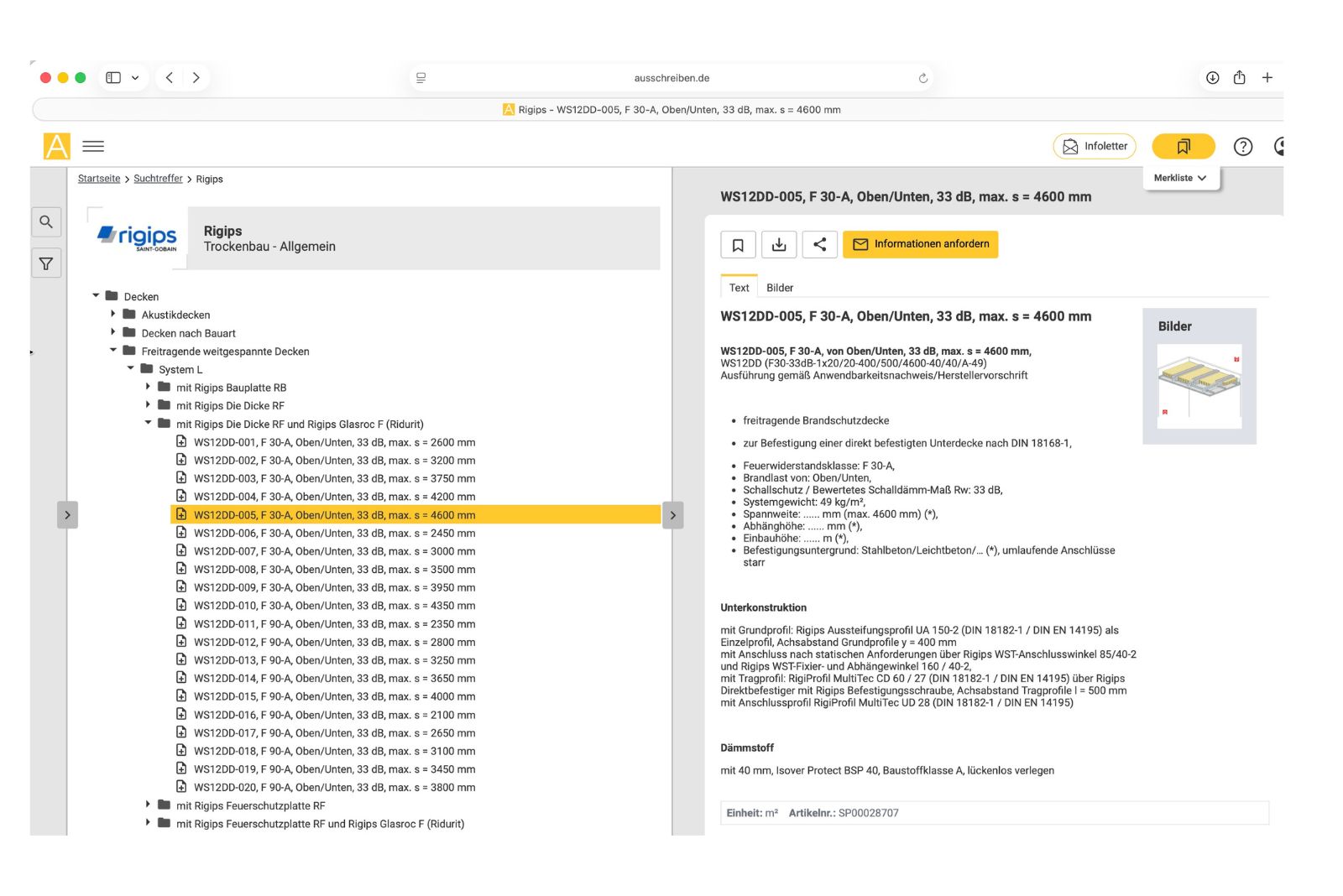Image resolution: width=1343 pixels, height=896 pixels.
Task: Select WS12DD-003 max. s = 3750 mm
Action: [334, 478]
